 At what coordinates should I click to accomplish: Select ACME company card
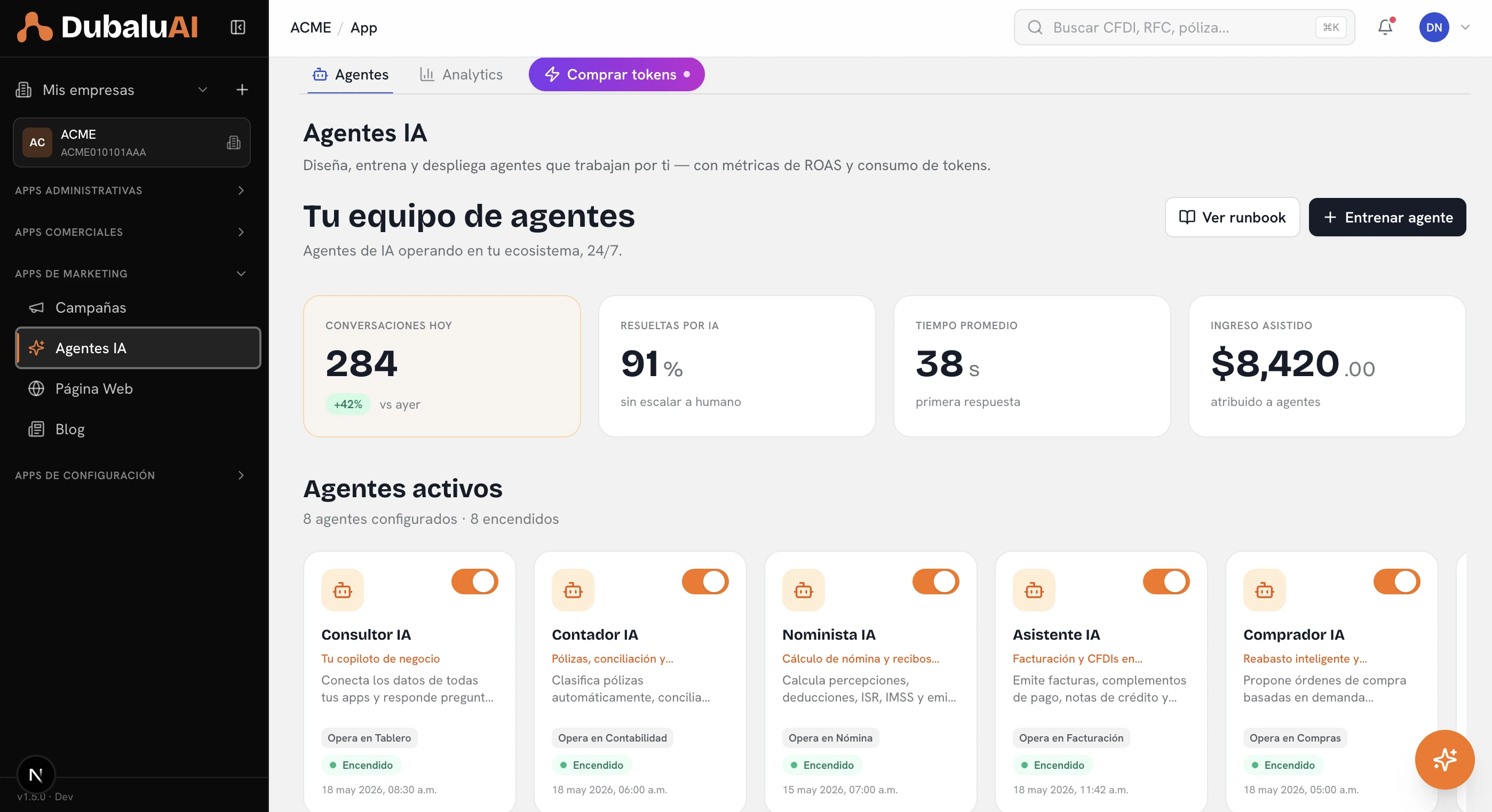pos(131,142)
